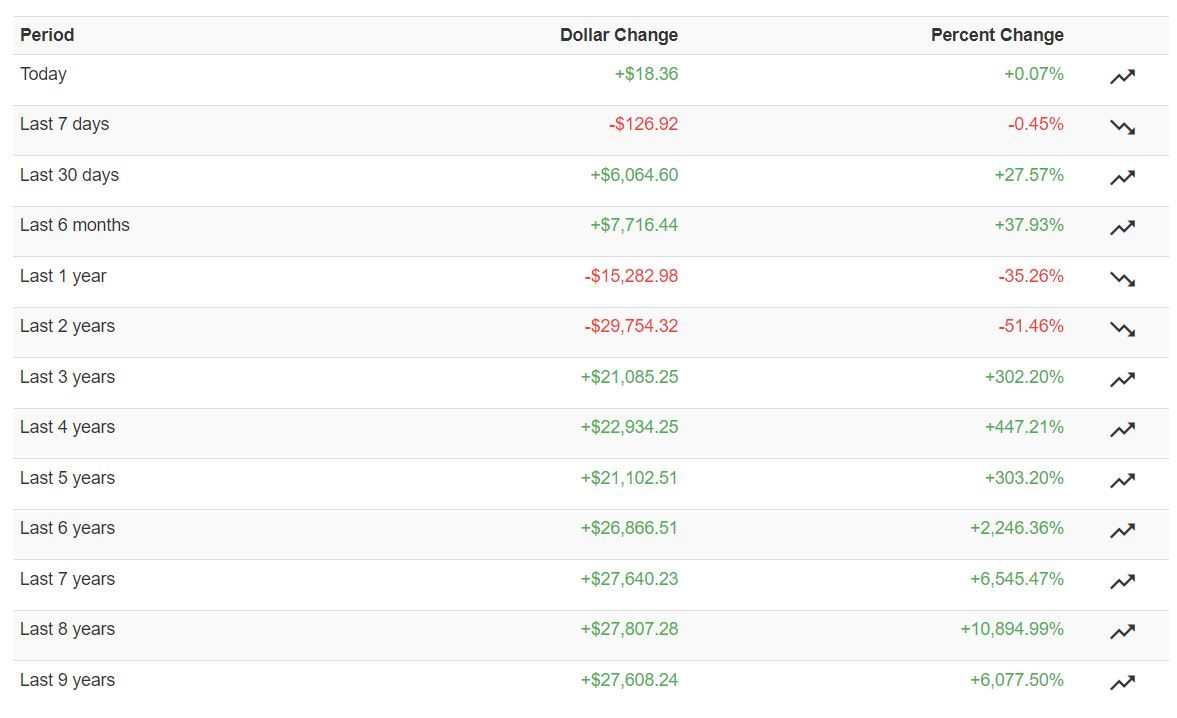Click the downward trend icon for Last 7 days
The width and height of the screenshot is (1177, 718).
click(x=1122, y=127)
